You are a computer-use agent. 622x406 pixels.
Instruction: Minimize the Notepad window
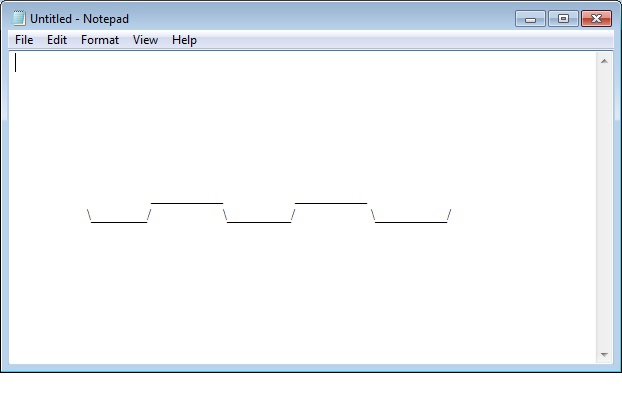[x=530, y=18]
